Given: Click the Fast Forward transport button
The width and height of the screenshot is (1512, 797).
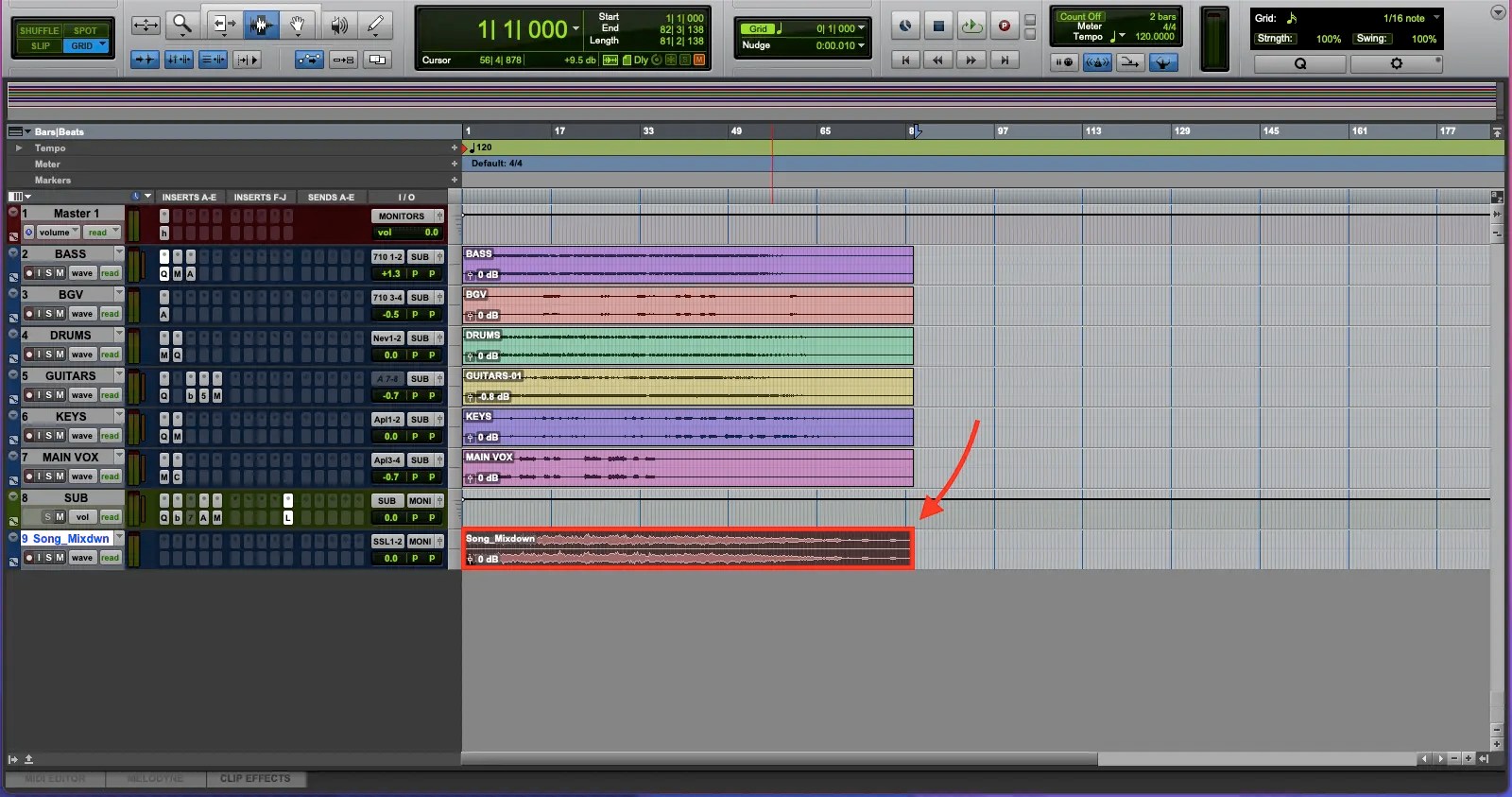Looking at the screenshot, I should coord(971,60).
